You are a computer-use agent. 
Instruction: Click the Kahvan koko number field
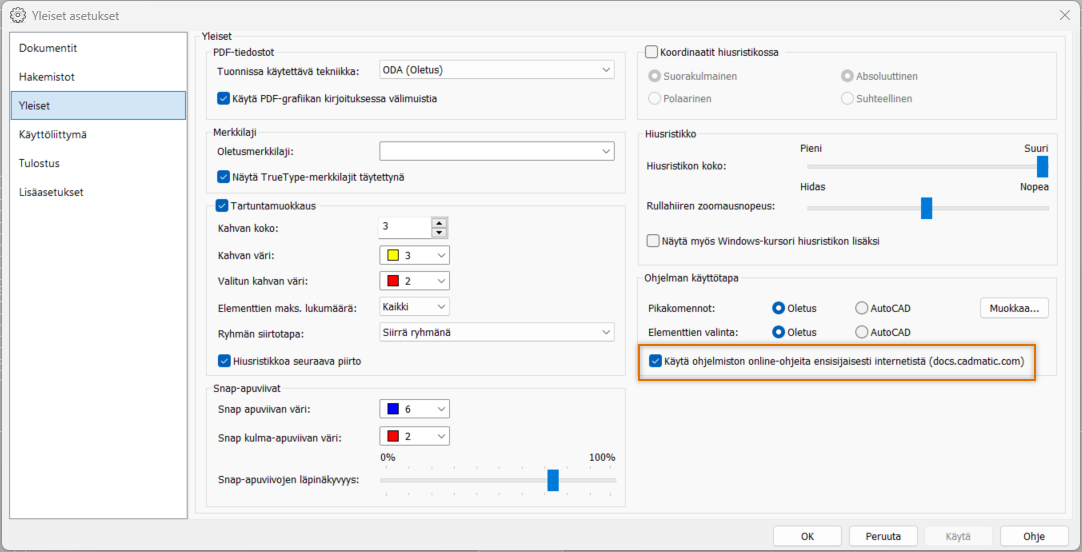pos(404,227)
